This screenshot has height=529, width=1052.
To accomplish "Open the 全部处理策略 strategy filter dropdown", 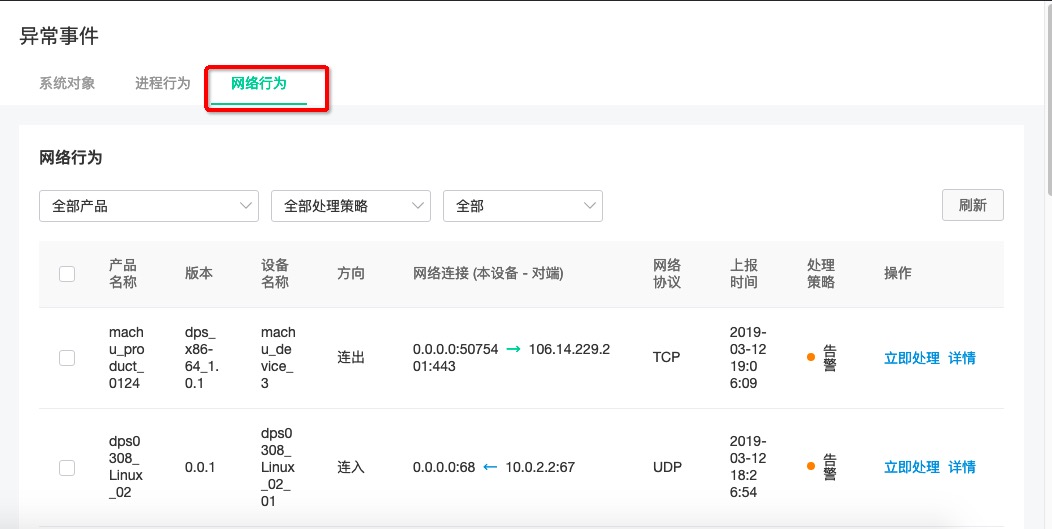I will coord(351,206).
